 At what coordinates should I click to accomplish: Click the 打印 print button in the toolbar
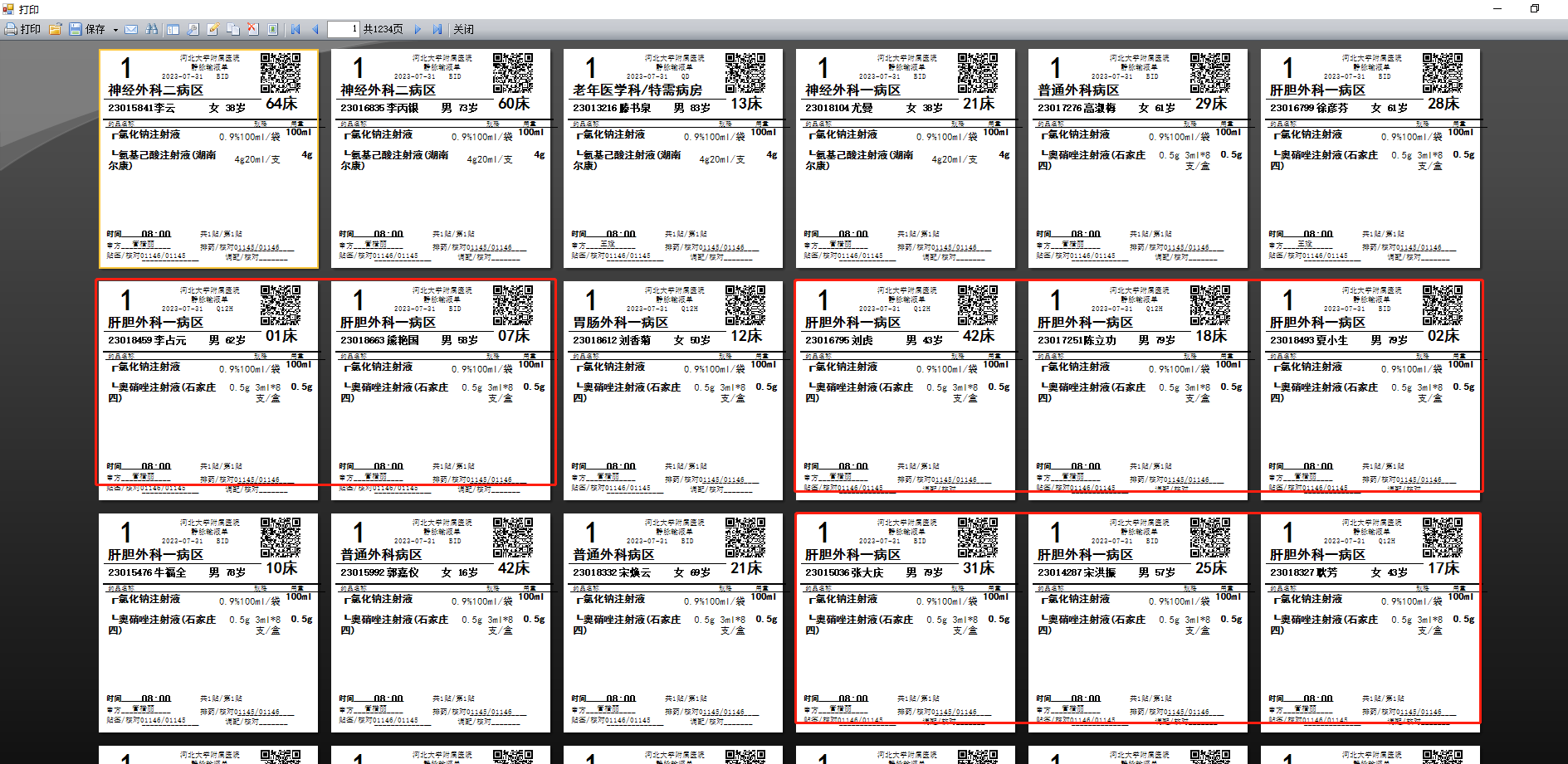click(x=22, y=29)
